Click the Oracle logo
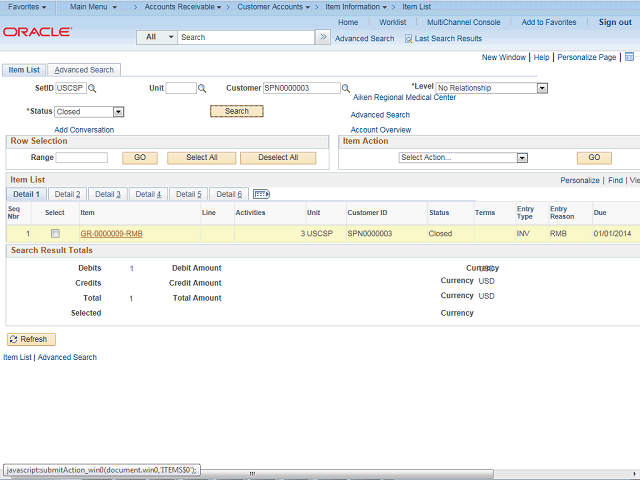The height and width of the screenshot is (480, 640). pos(37,32)
